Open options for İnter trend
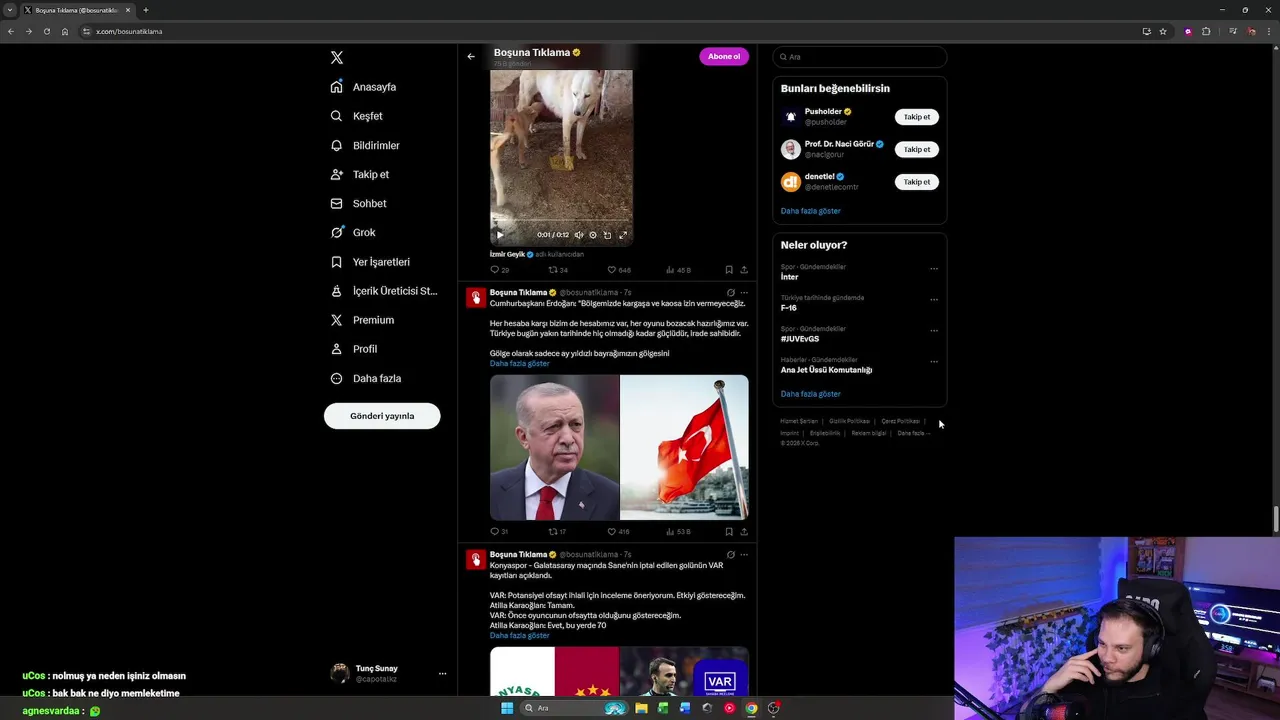This screenshot has width=1280, height=720. (934, 268)
